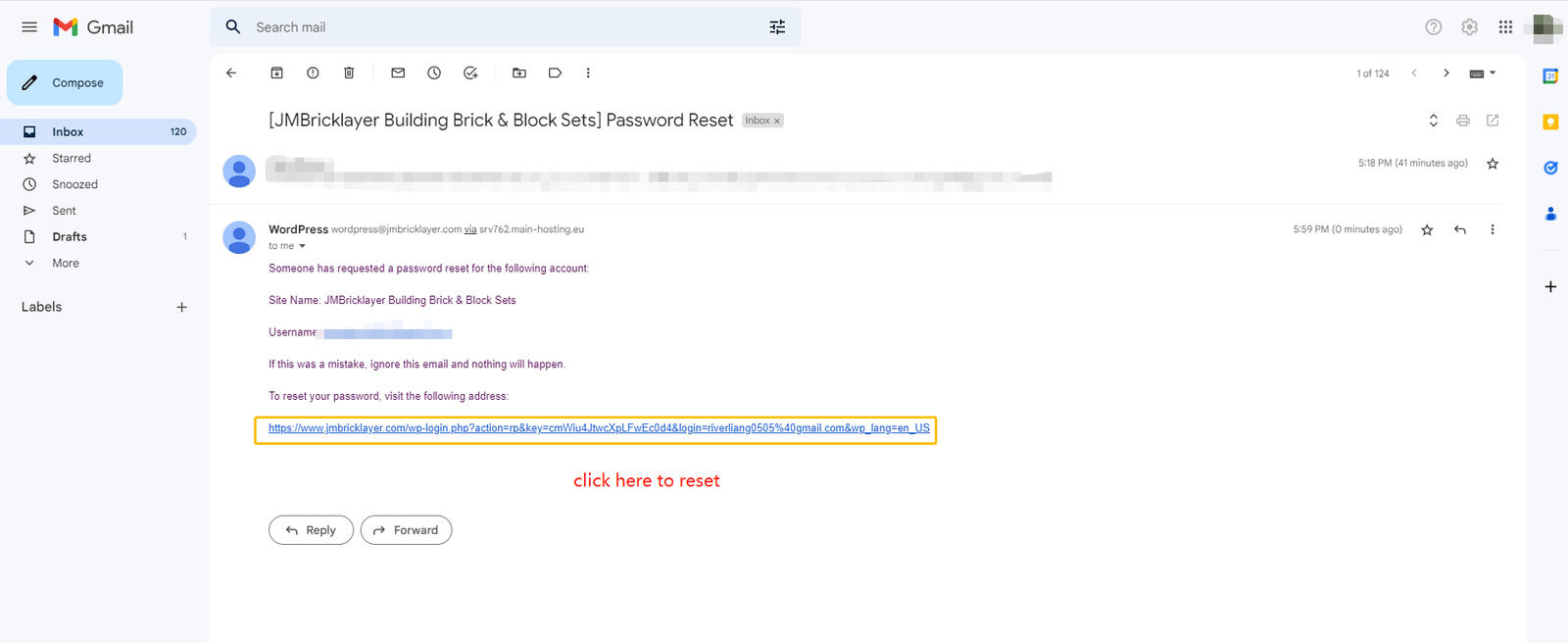Open the account avatar
This screenshot has height=643, width=1568.
point(1546,27)
